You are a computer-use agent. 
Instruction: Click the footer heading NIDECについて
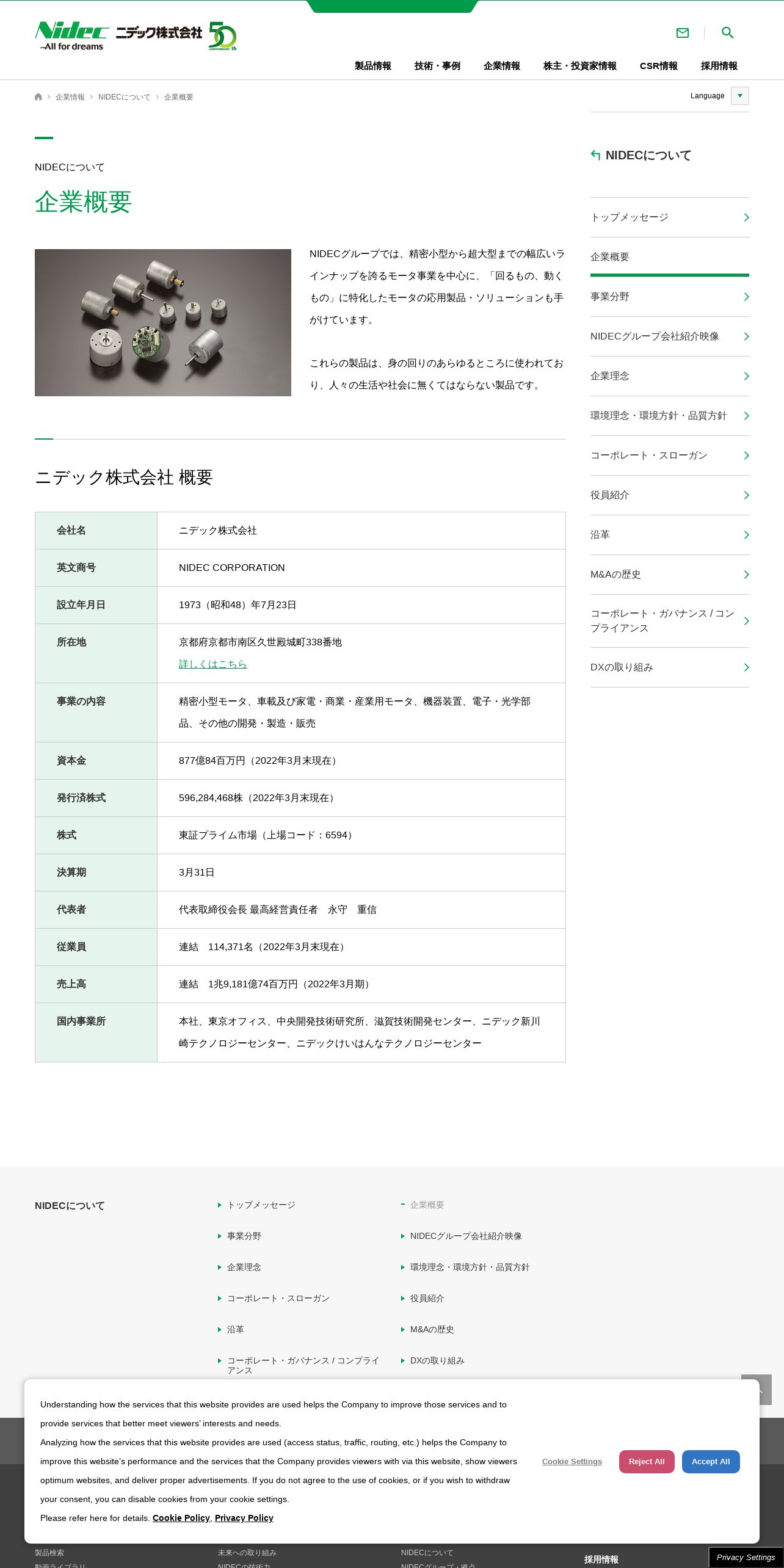(70, 1206)
